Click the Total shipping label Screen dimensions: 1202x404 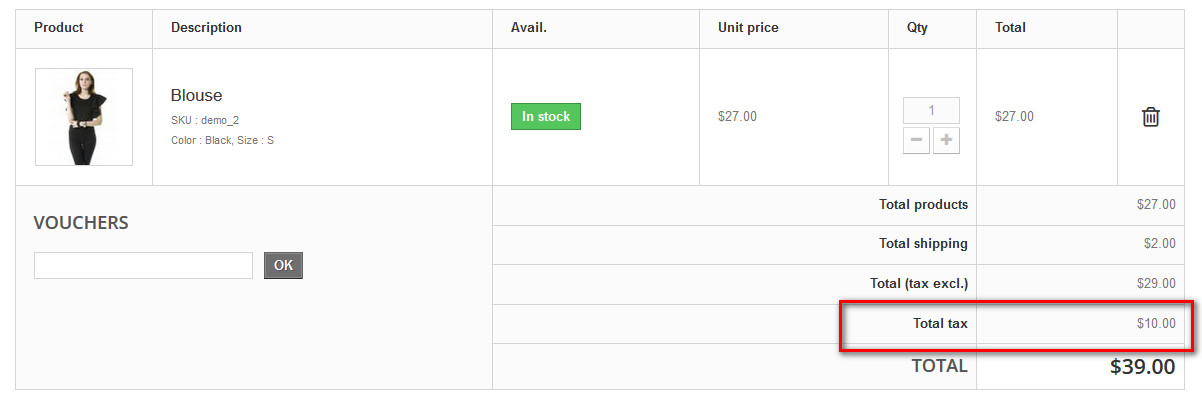(x=923, y=244)
